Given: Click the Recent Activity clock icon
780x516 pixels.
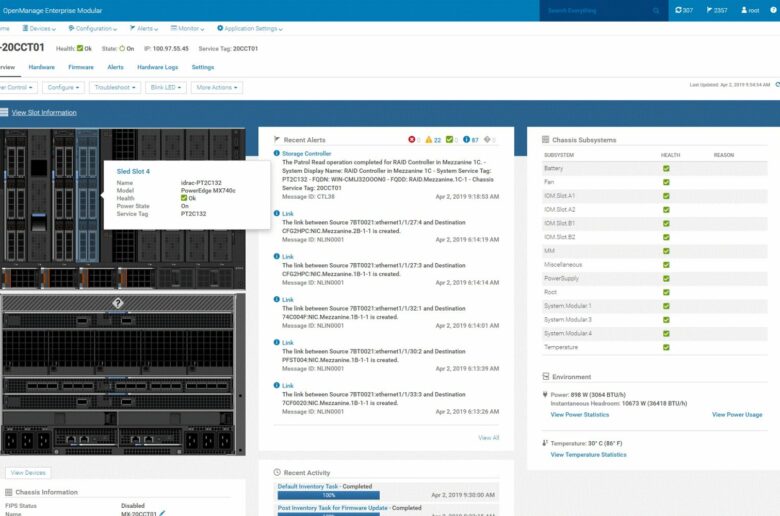Looking at the screenshot, I should [x=277, y=472].
